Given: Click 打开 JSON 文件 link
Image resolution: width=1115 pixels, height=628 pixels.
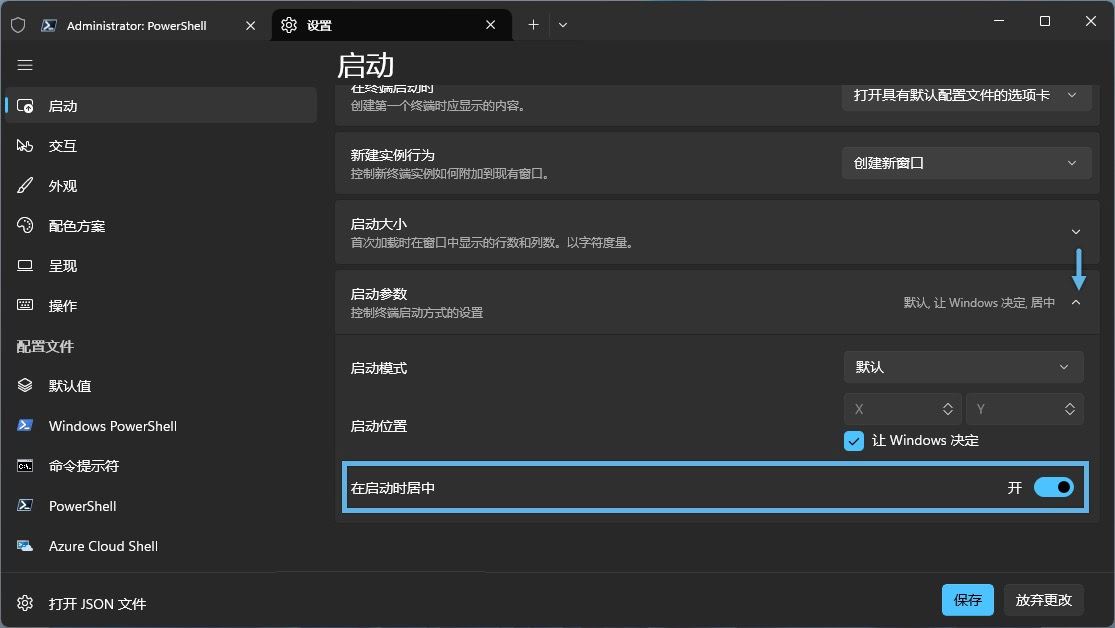Looking at the screenshot, I should [95, 604].
